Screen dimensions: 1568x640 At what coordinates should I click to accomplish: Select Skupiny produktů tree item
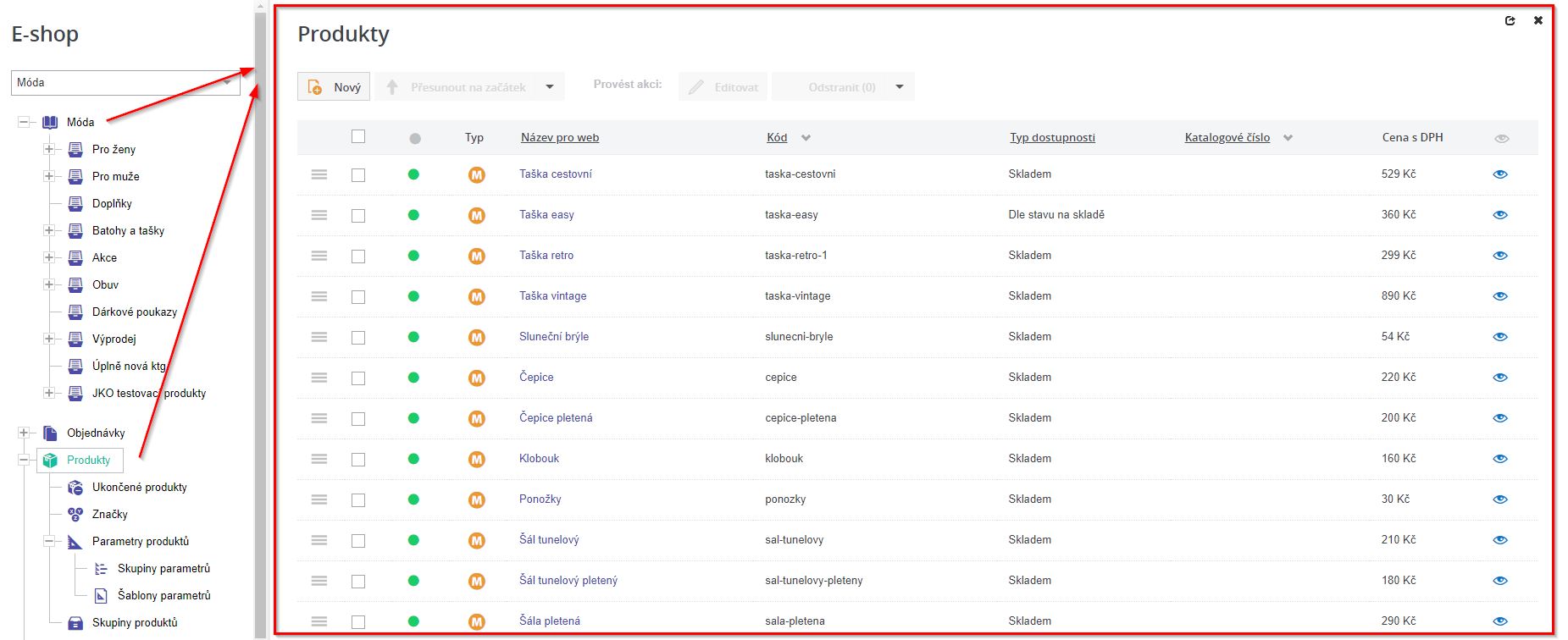135,622
